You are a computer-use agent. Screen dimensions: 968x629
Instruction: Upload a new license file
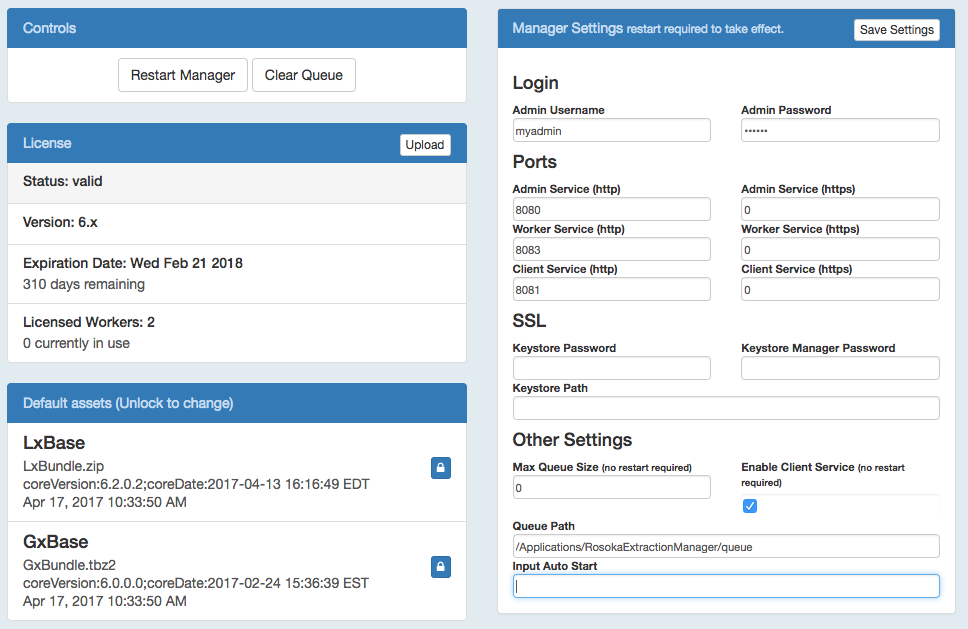pyautogui.click(x=425, y=144)
